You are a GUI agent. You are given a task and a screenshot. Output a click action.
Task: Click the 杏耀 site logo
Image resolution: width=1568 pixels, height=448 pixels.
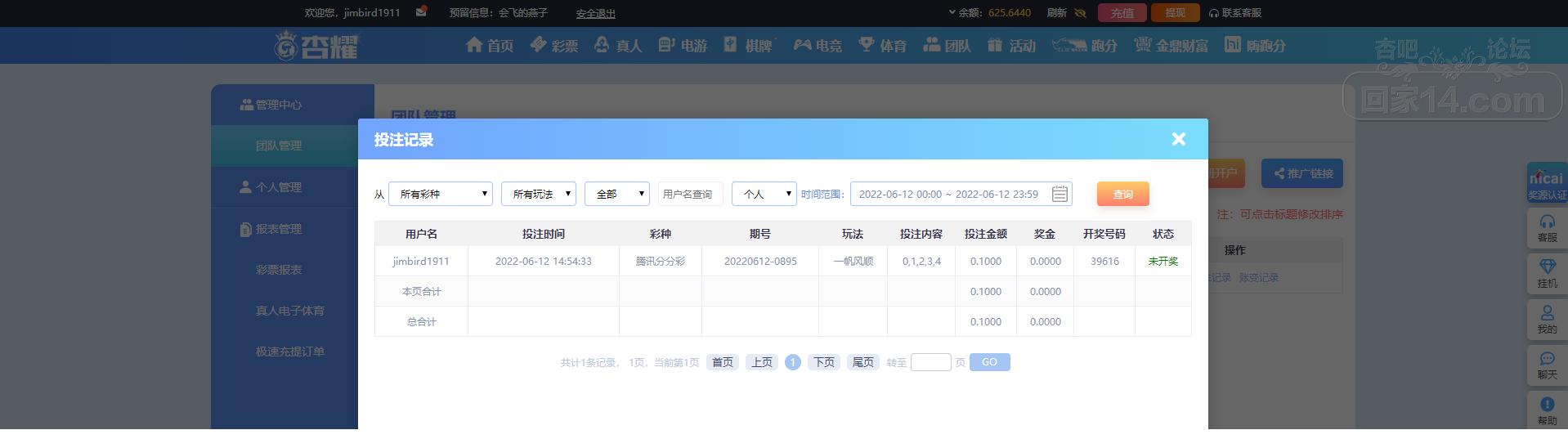[316, 46]
